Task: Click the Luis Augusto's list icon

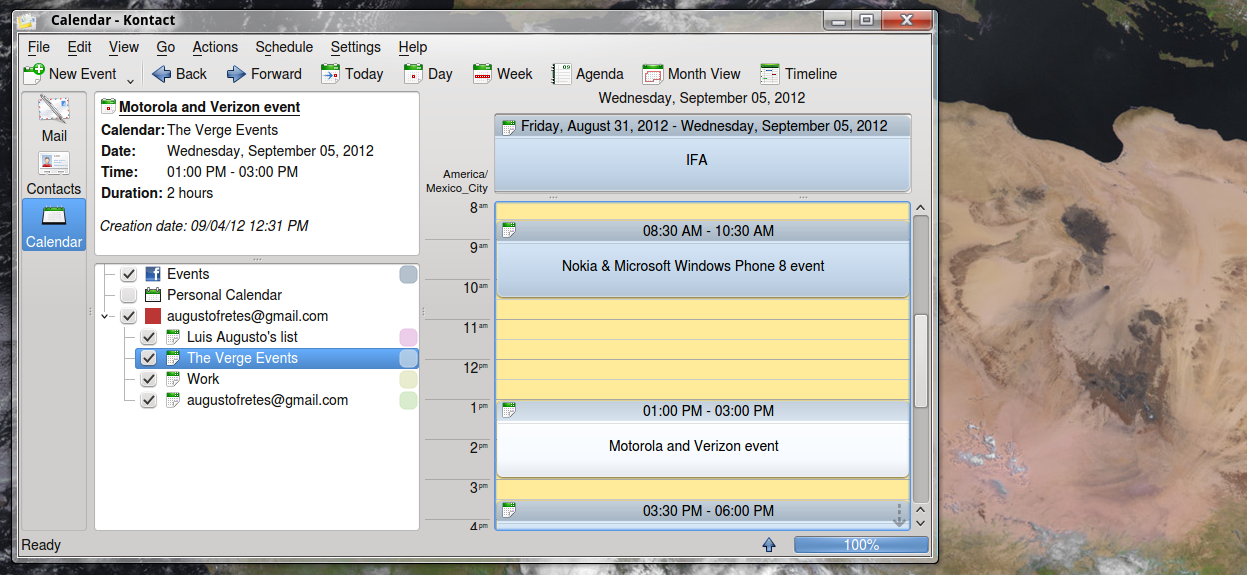Action: tap(173, 337)
